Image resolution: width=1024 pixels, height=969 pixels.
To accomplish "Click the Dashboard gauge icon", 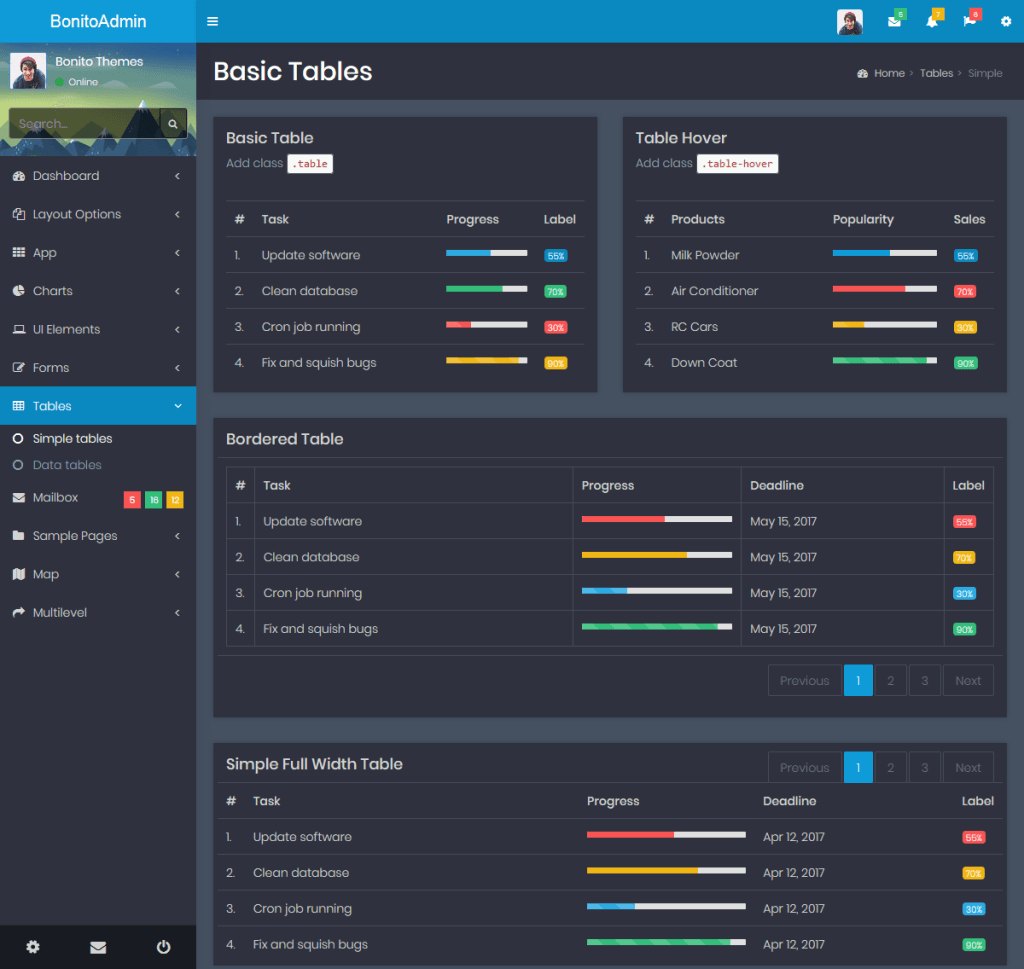I will (x=19, y=176).
